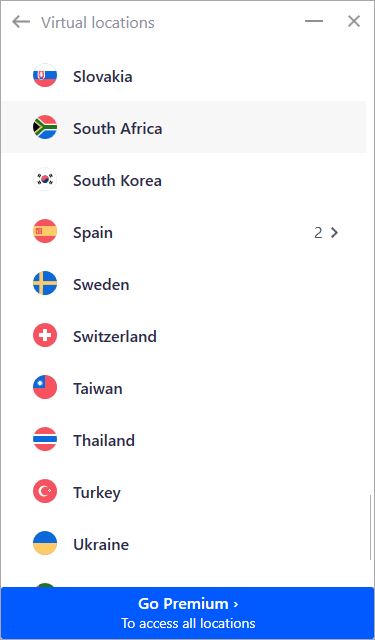Click the Go Premium button
This screenshot has width=375, height=640.
click(x=187, y=613)
